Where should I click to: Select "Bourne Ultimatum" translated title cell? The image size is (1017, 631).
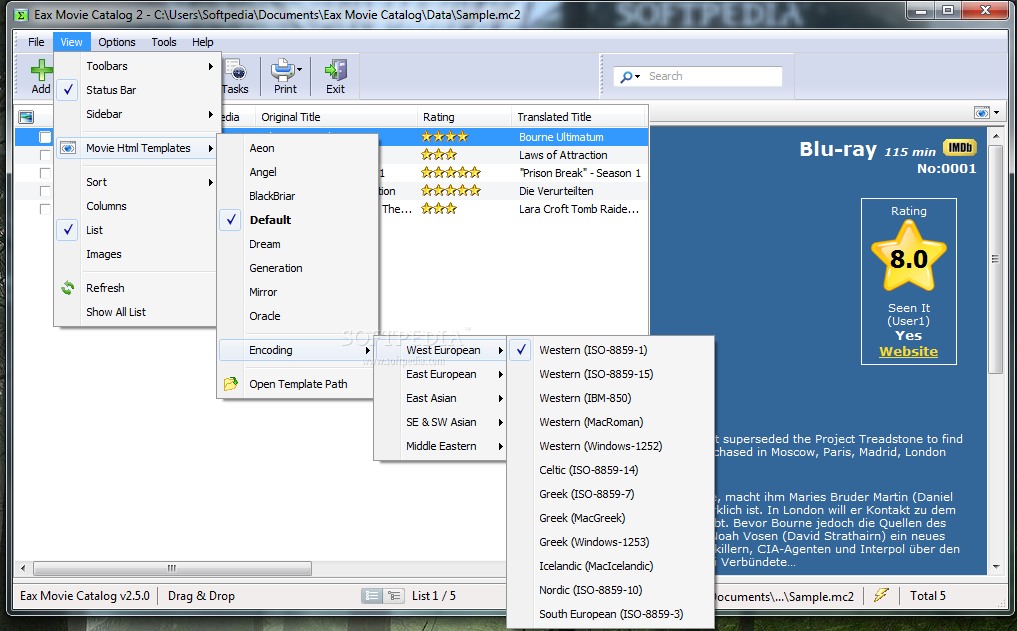point(561,137)
